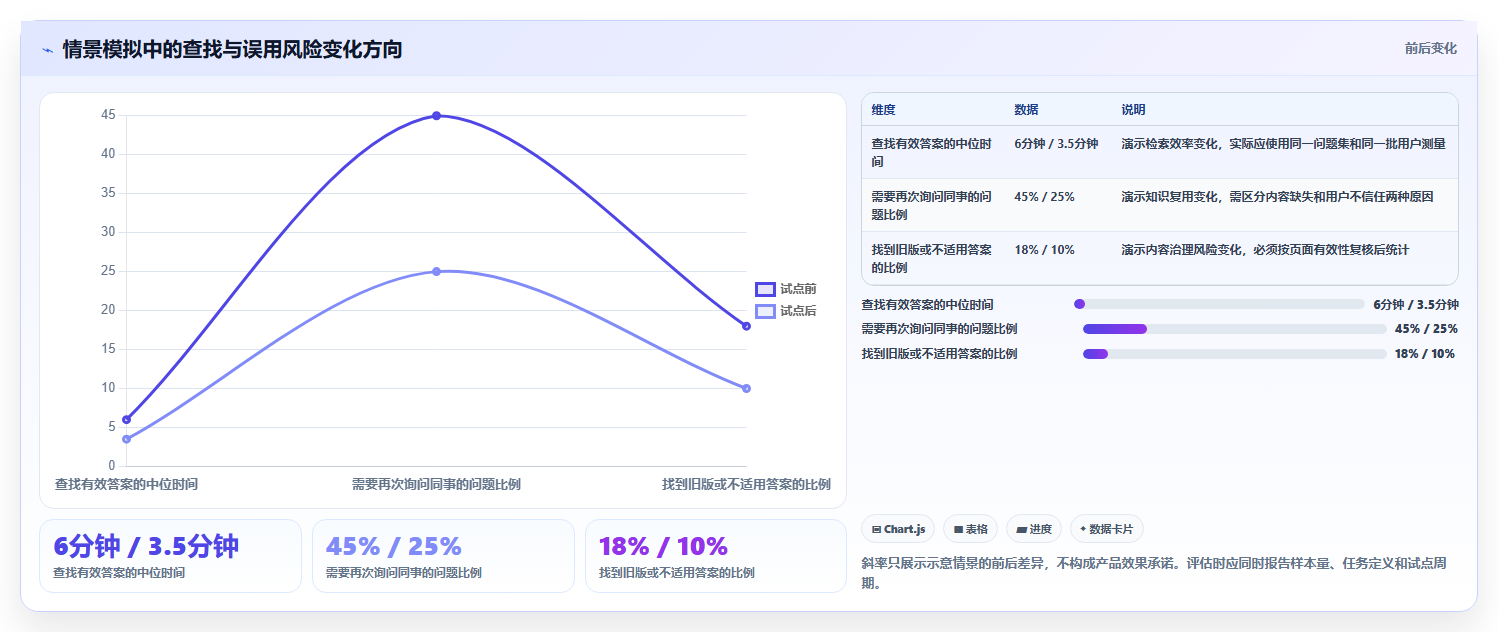Select the Chart.js tag chip
Viewport: 1498px width, 632px height.
pos(898,529)
